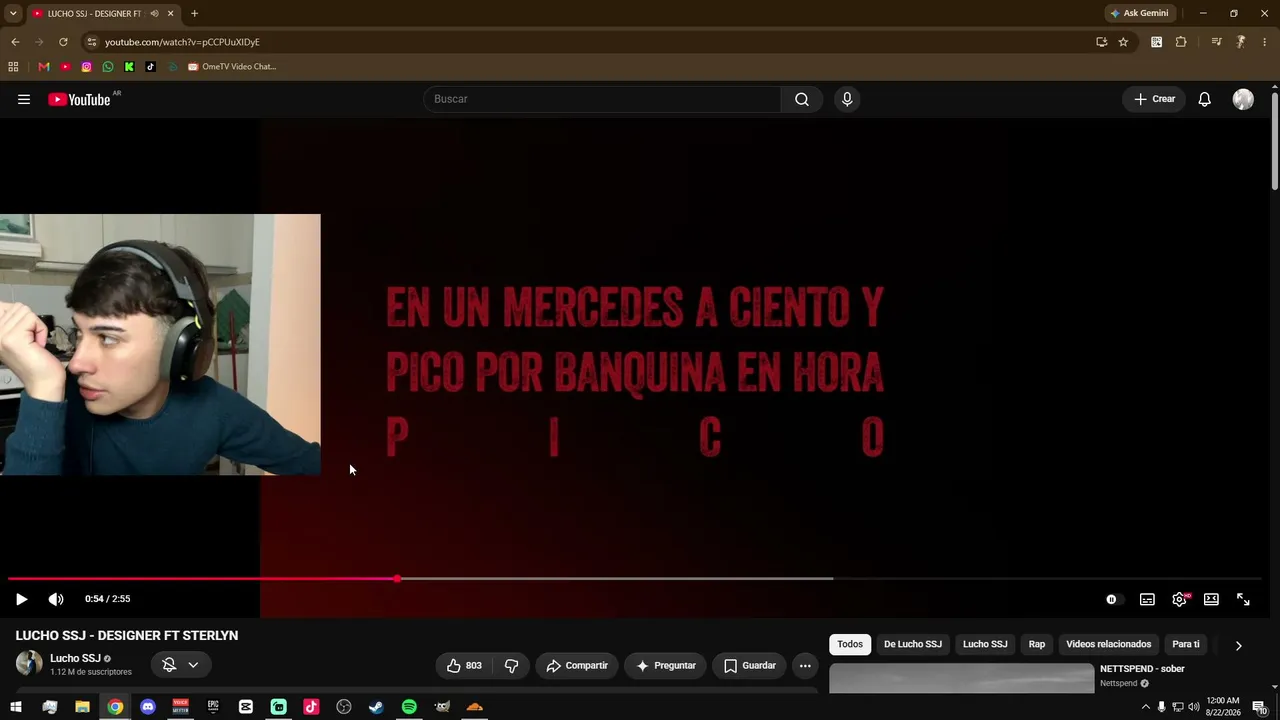Image resolution: width=1280 pixels, height=720 pixels.
Task: Select the Rap filter chip
Action: click(1037, 644)
